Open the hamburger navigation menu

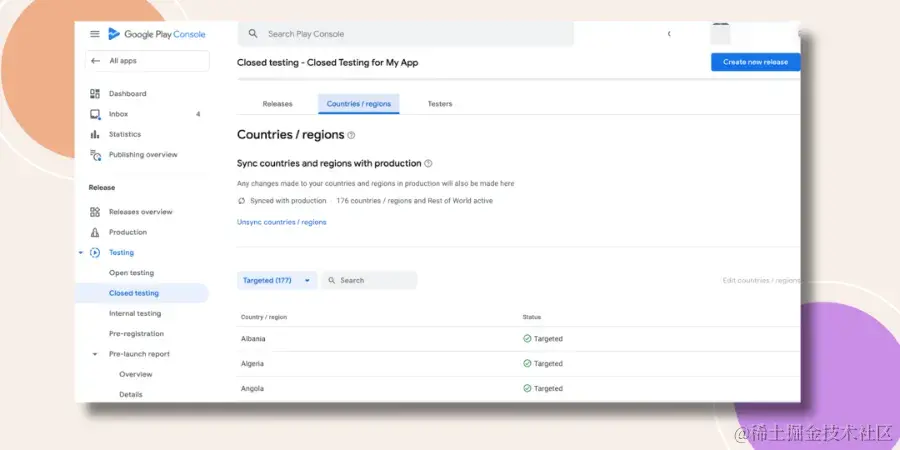(95, 34)
